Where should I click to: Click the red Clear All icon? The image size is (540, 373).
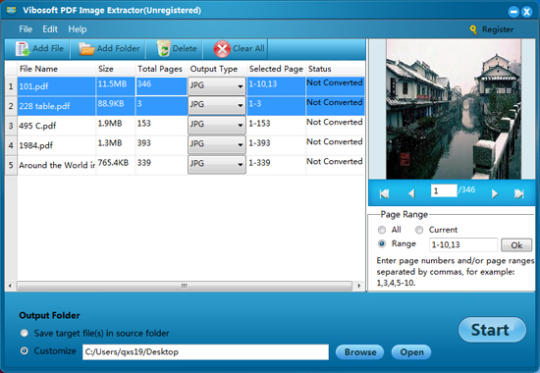(x=222, y=49)
